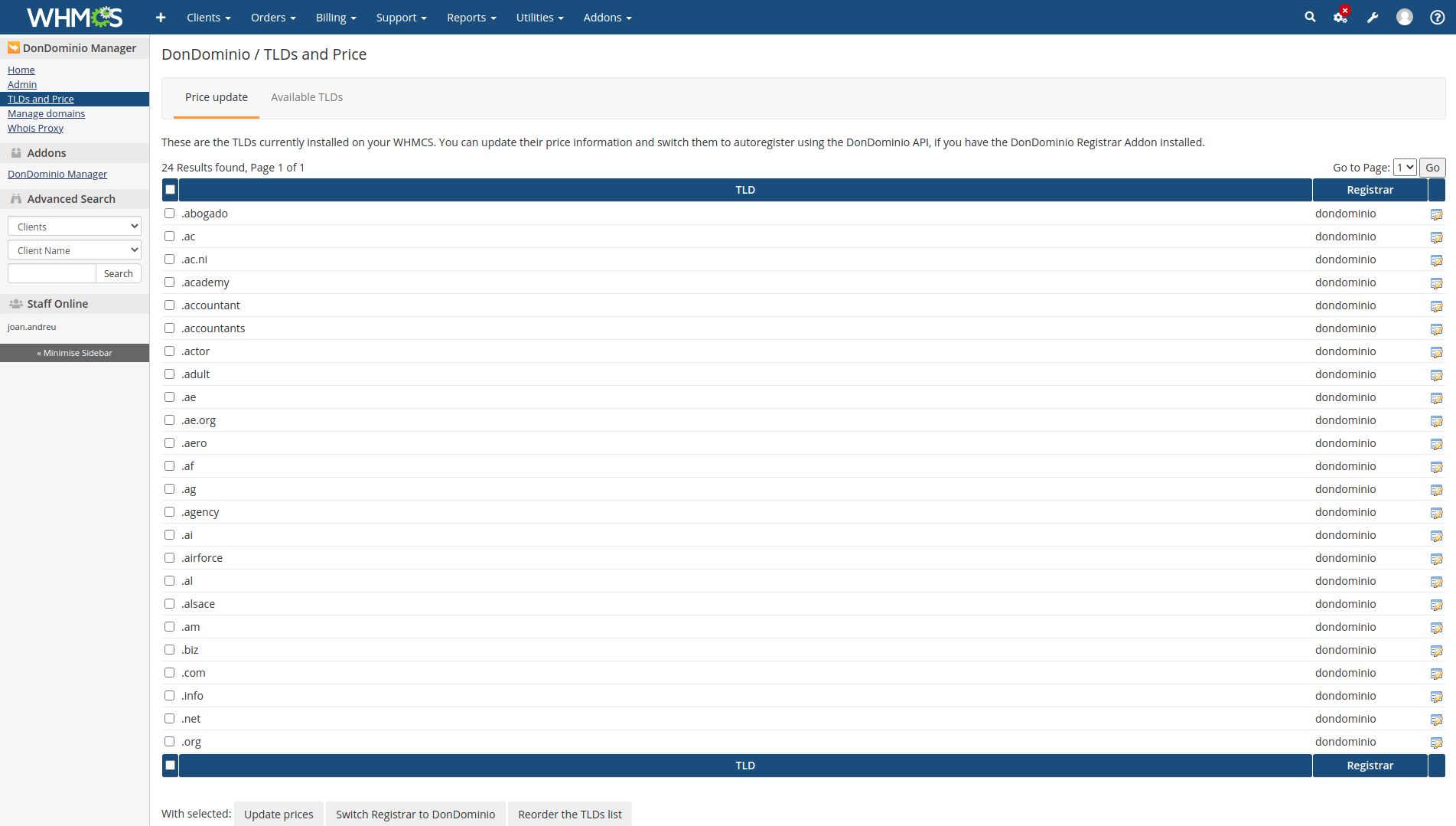This screenshot has width=1456, height=826.
Task: Expand the Reports menu
Action: (471, 17)
